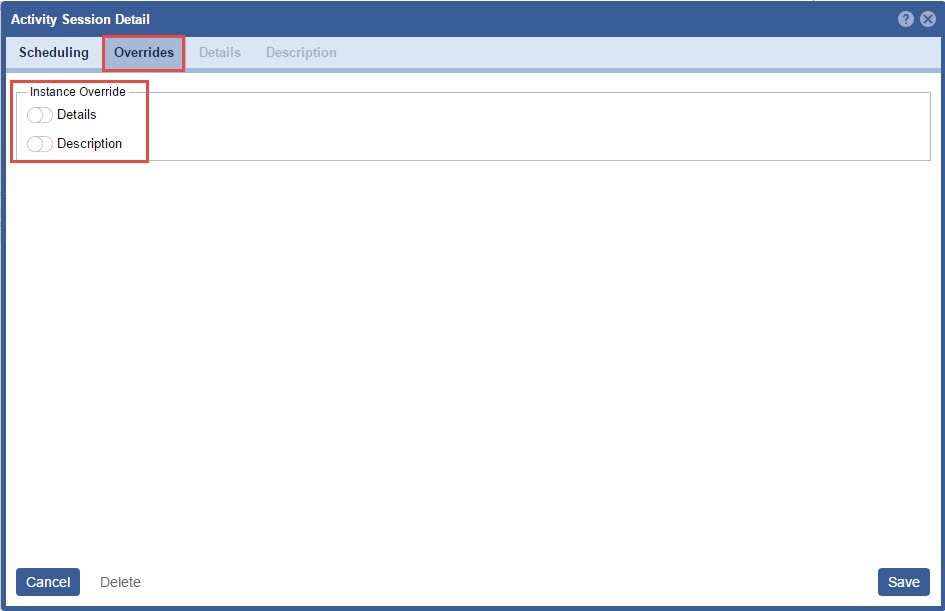Click the Description label beside its toggle
This screenshot has height=611, width=945.
[x=90, y=144]
